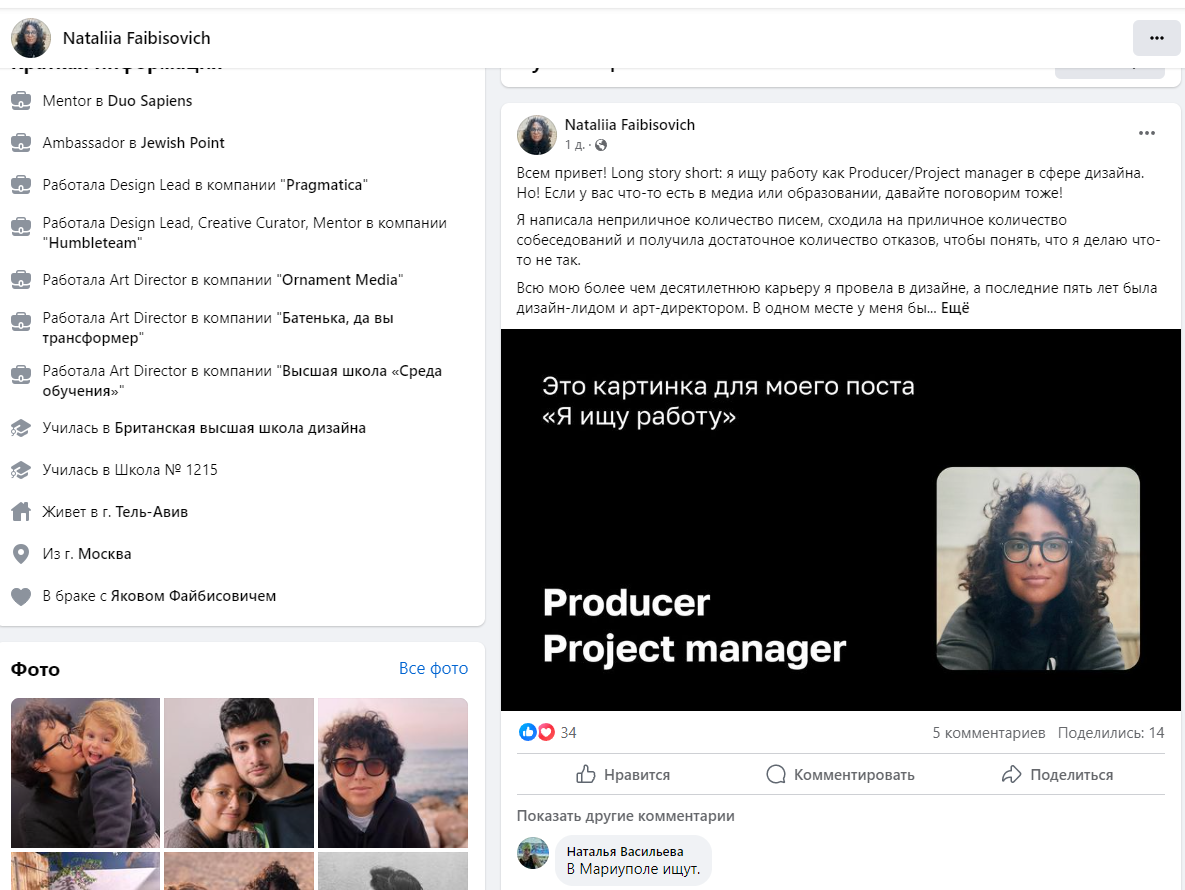1185x890 pixels.
Task: Open the Producer Project manager post image
Action: pos(840,520)
